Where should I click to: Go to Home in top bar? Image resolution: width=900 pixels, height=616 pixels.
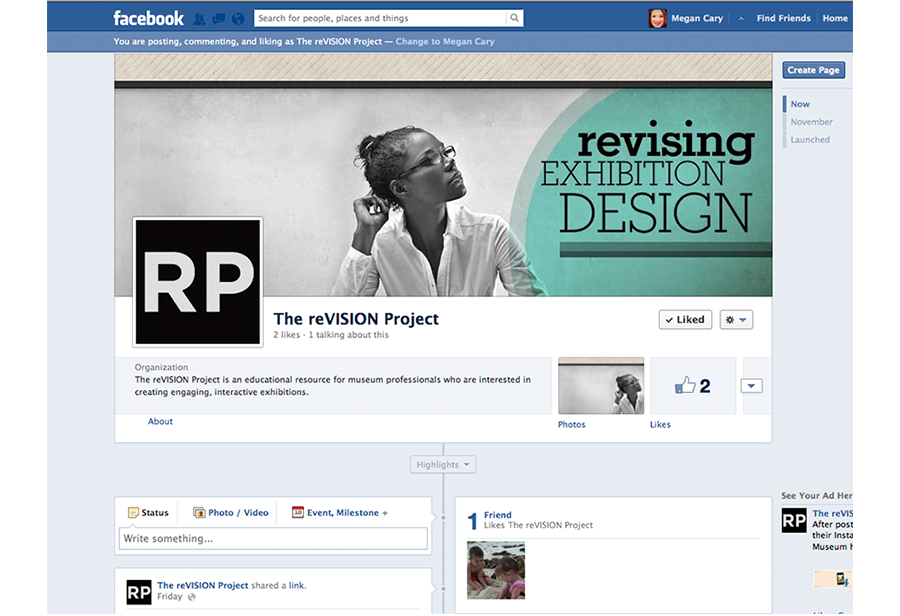tap(835, 18)
